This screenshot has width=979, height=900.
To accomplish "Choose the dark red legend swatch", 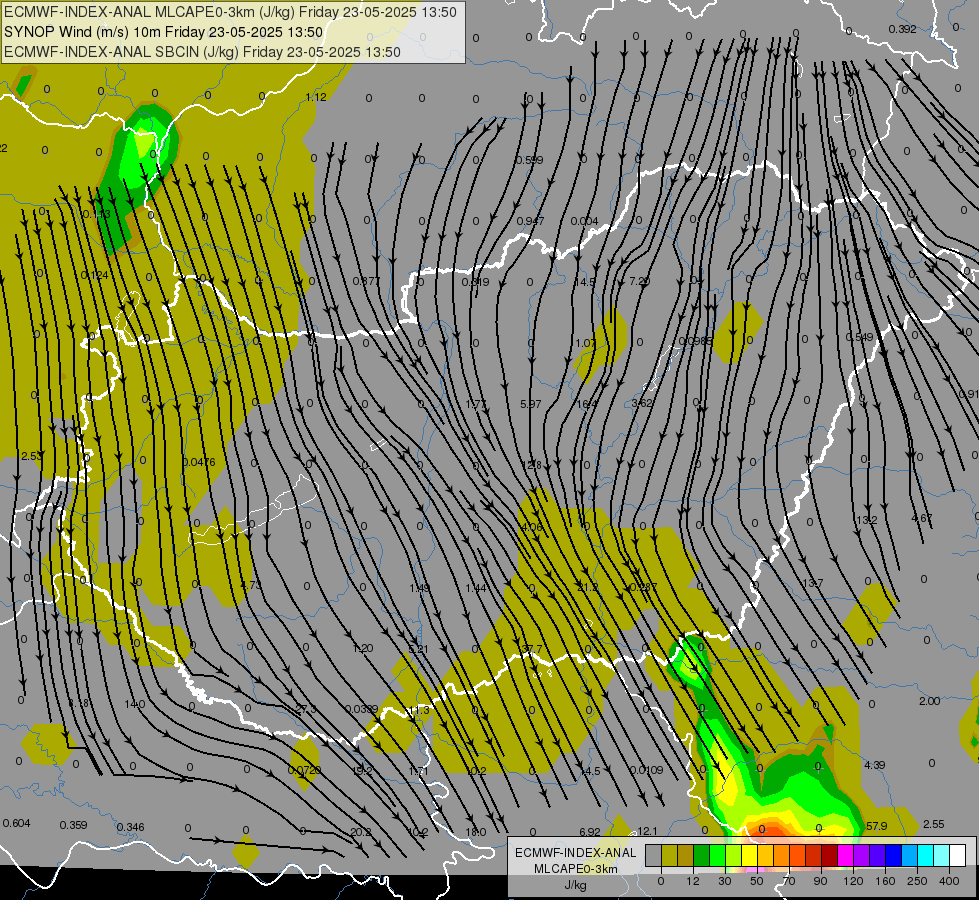I will (830, 855).
